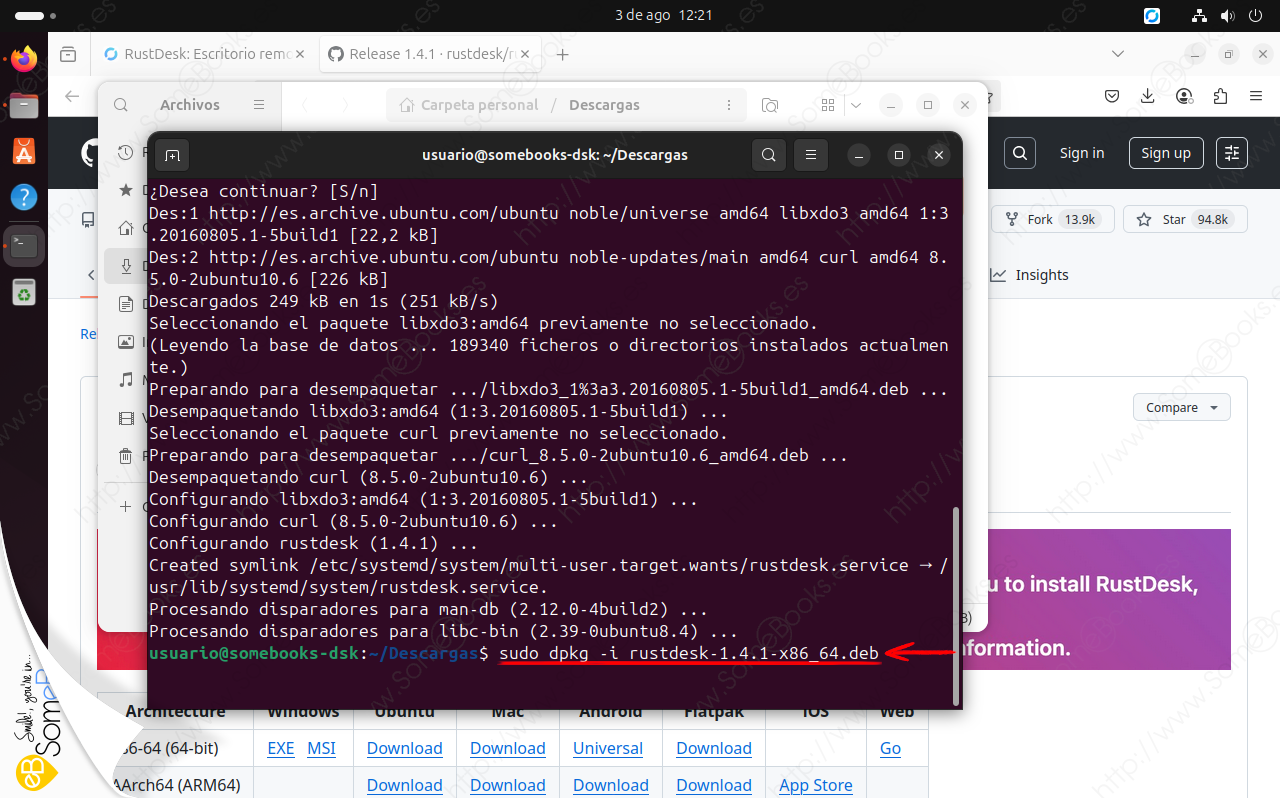Image resolution: width=1280 pixels, height=798 pixels.
Task: Open the Firefox account icon
Action: click(x=1185, y=96)
